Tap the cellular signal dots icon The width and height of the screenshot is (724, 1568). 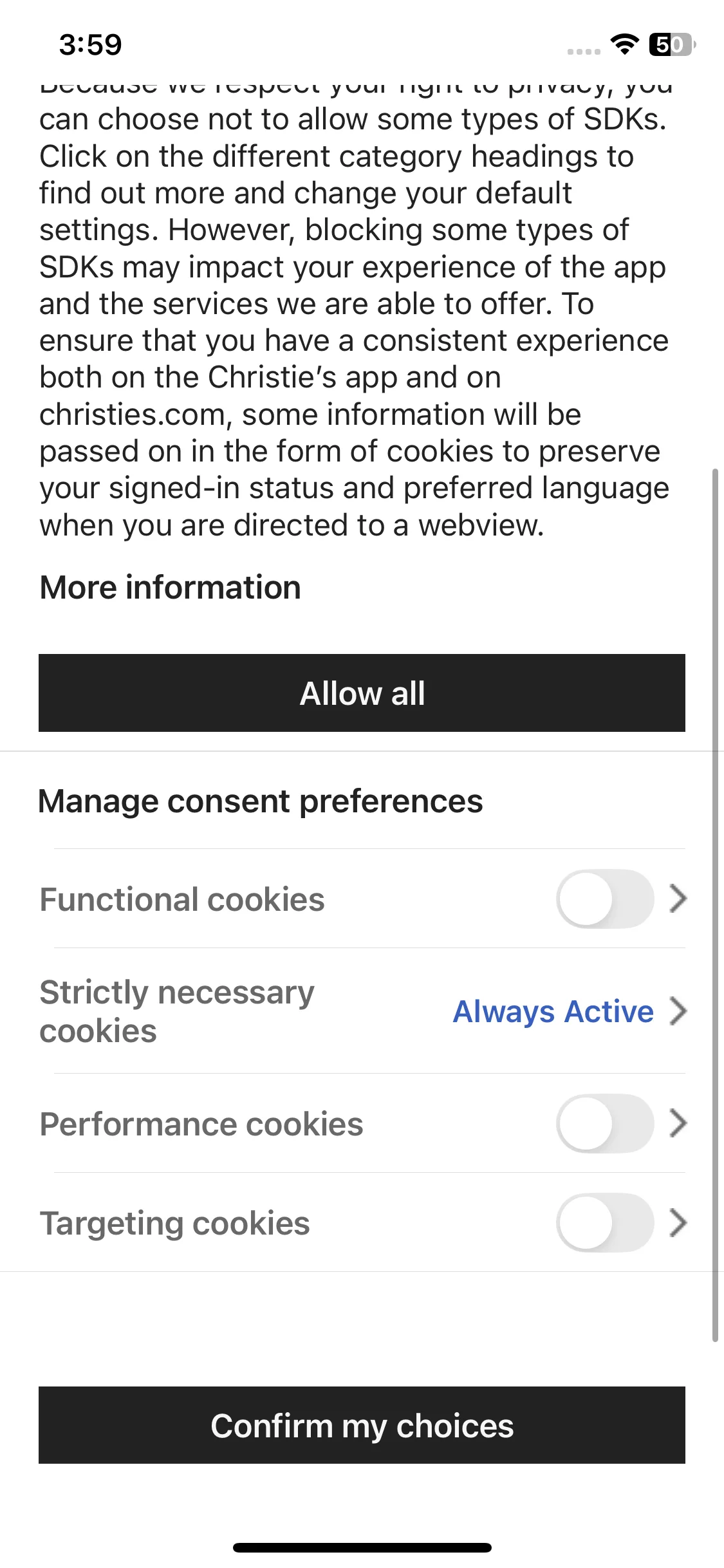click(583, 51)
